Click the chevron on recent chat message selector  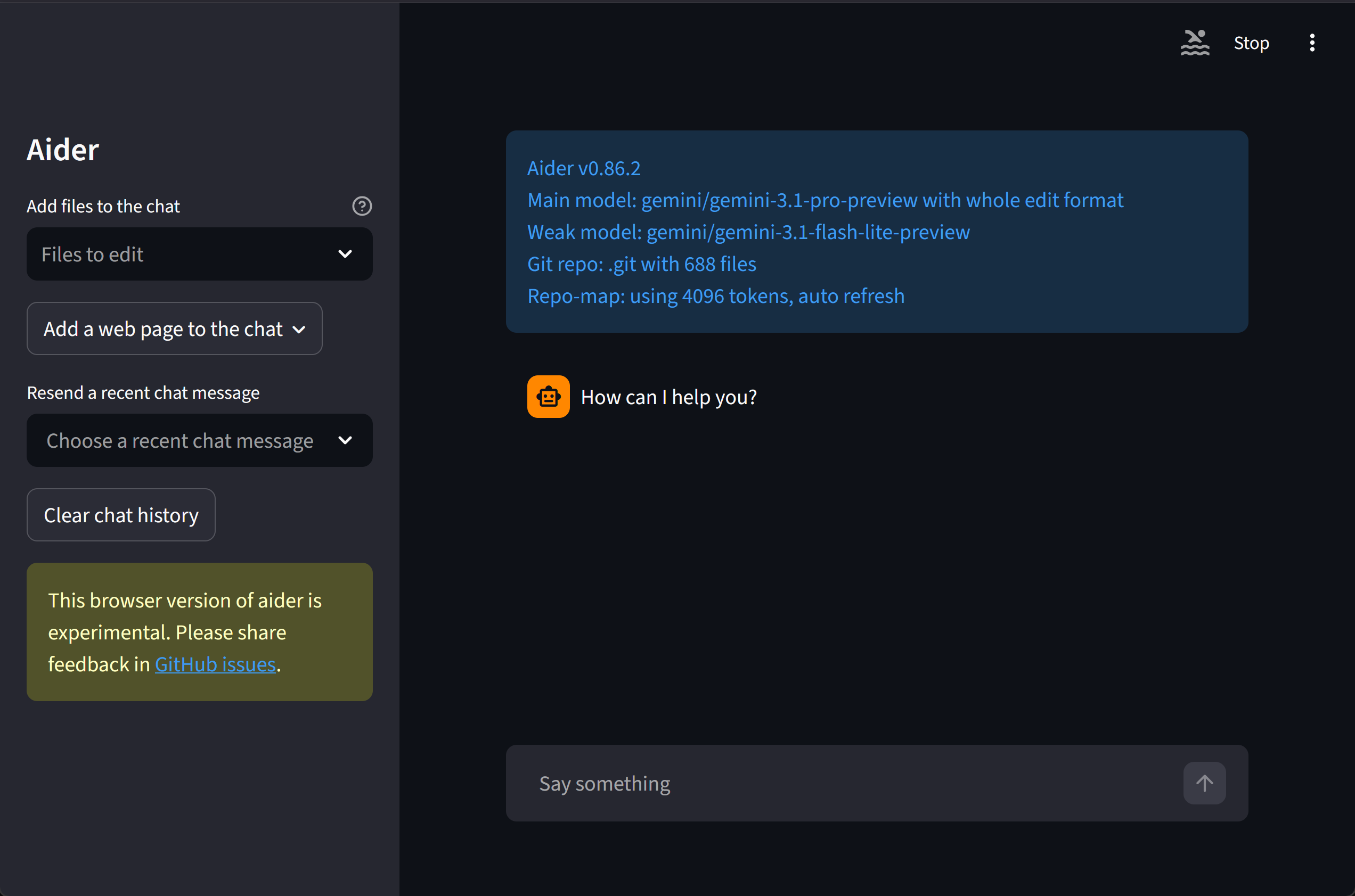pyautogui.click(x=345, y=440)
